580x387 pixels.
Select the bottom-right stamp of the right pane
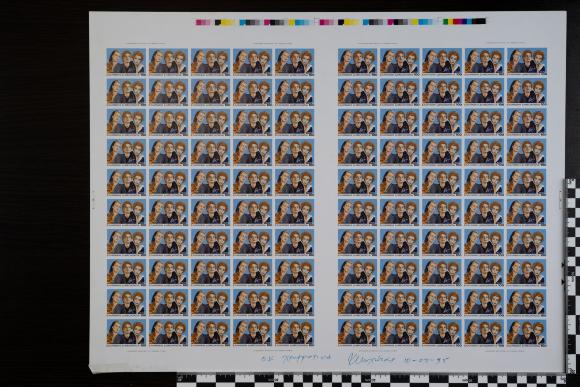[527, 333]
